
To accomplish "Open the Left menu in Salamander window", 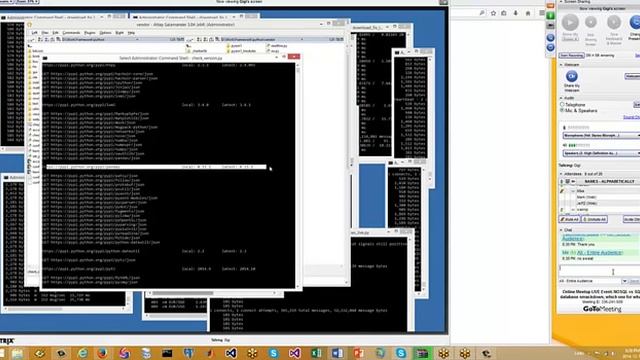I will (35, 33).
